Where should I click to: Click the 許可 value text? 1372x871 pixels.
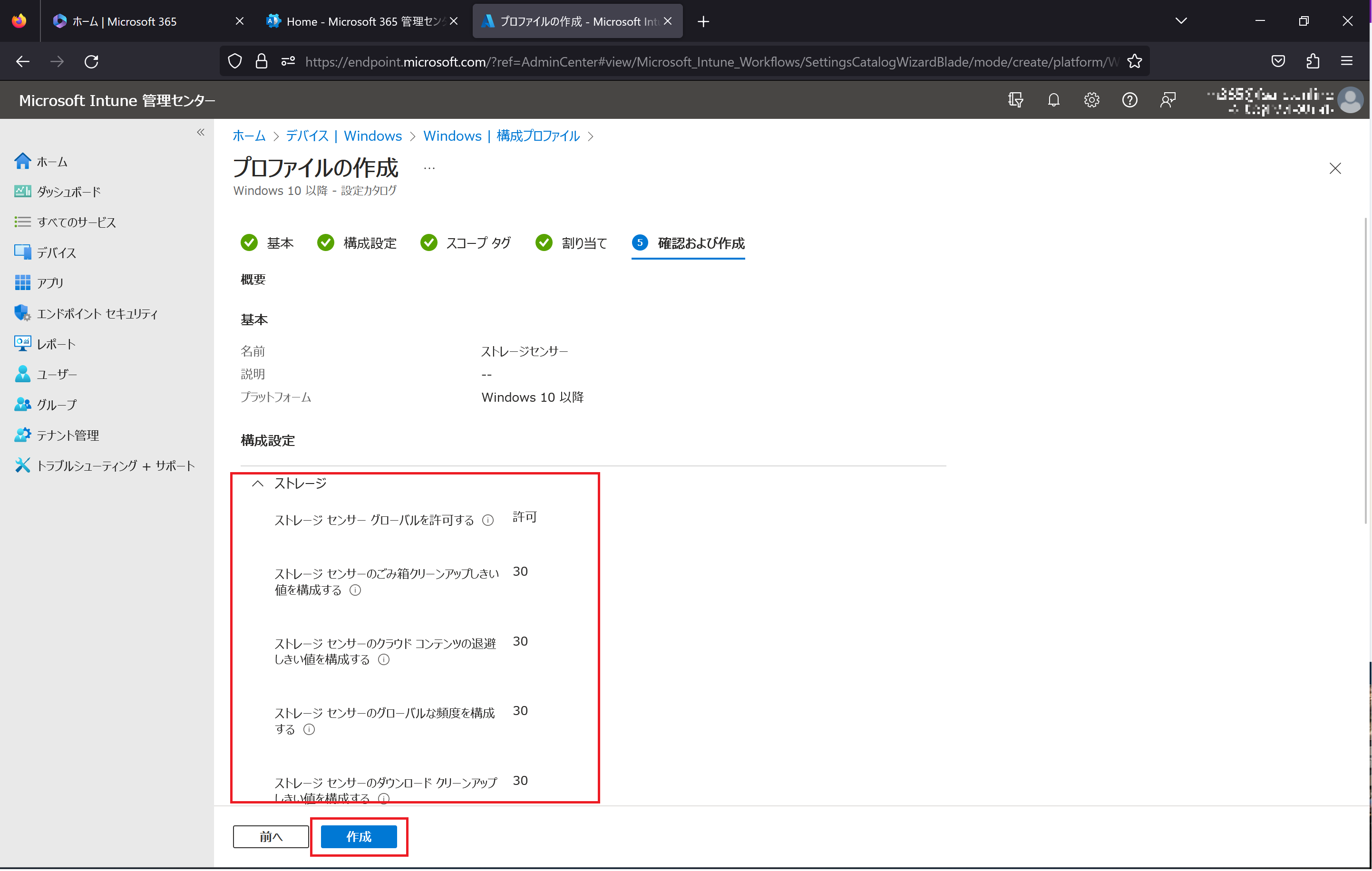pyautogui.click(x=525, y=517)
